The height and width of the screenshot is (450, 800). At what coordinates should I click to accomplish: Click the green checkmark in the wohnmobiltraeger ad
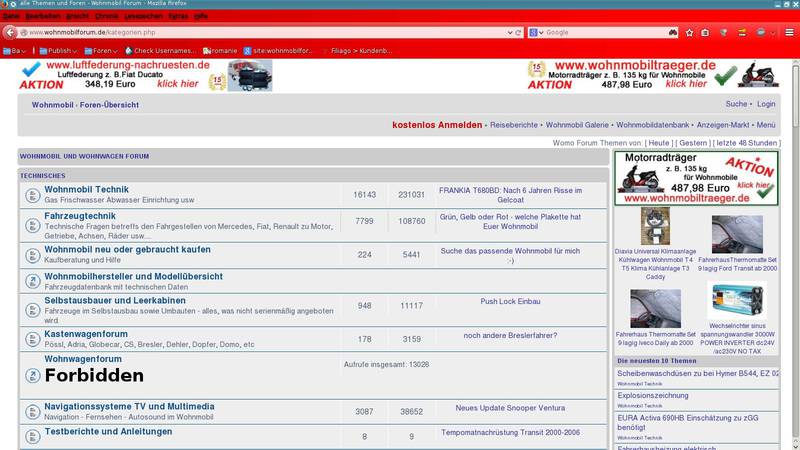(x=725, y=76)
